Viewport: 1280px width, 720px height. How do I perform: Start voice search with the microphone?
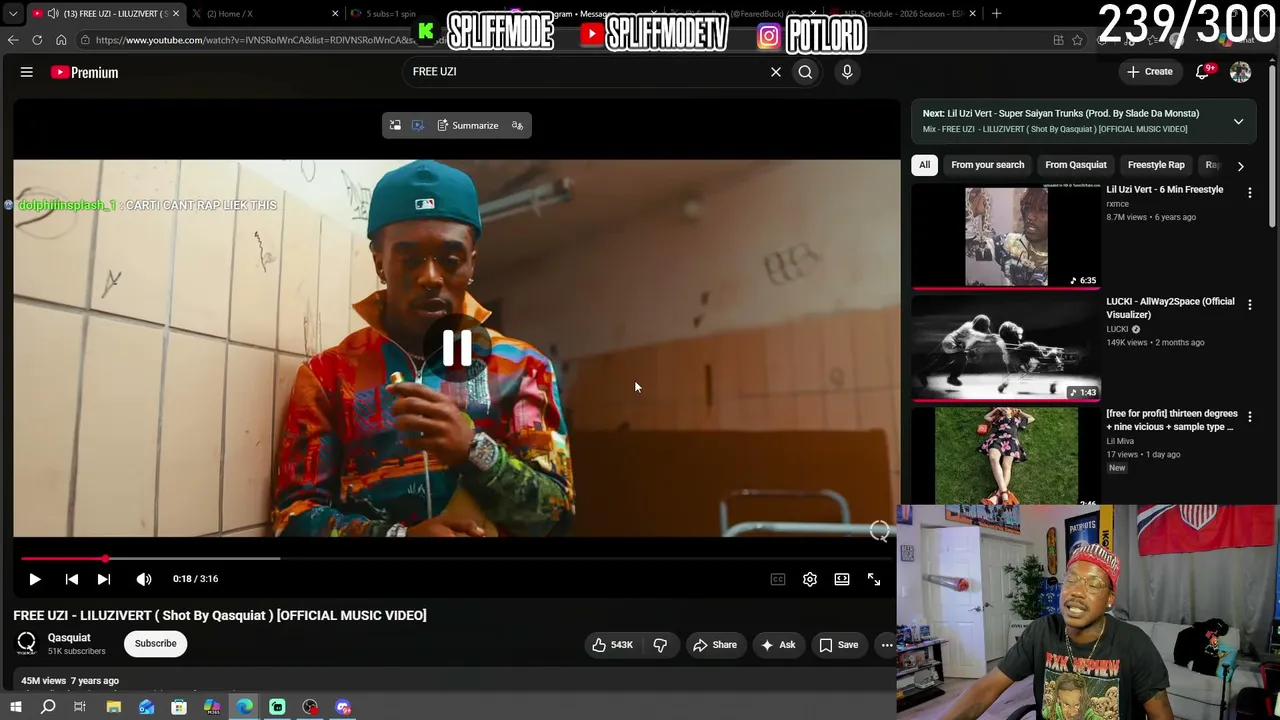(847, 72)
